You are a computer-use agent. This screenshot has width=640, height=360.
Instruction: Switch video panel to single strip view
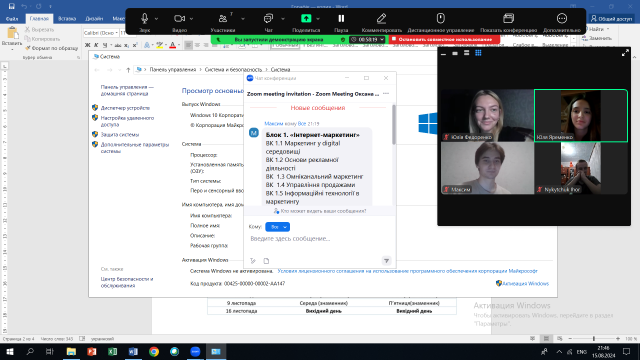[455, 53]
